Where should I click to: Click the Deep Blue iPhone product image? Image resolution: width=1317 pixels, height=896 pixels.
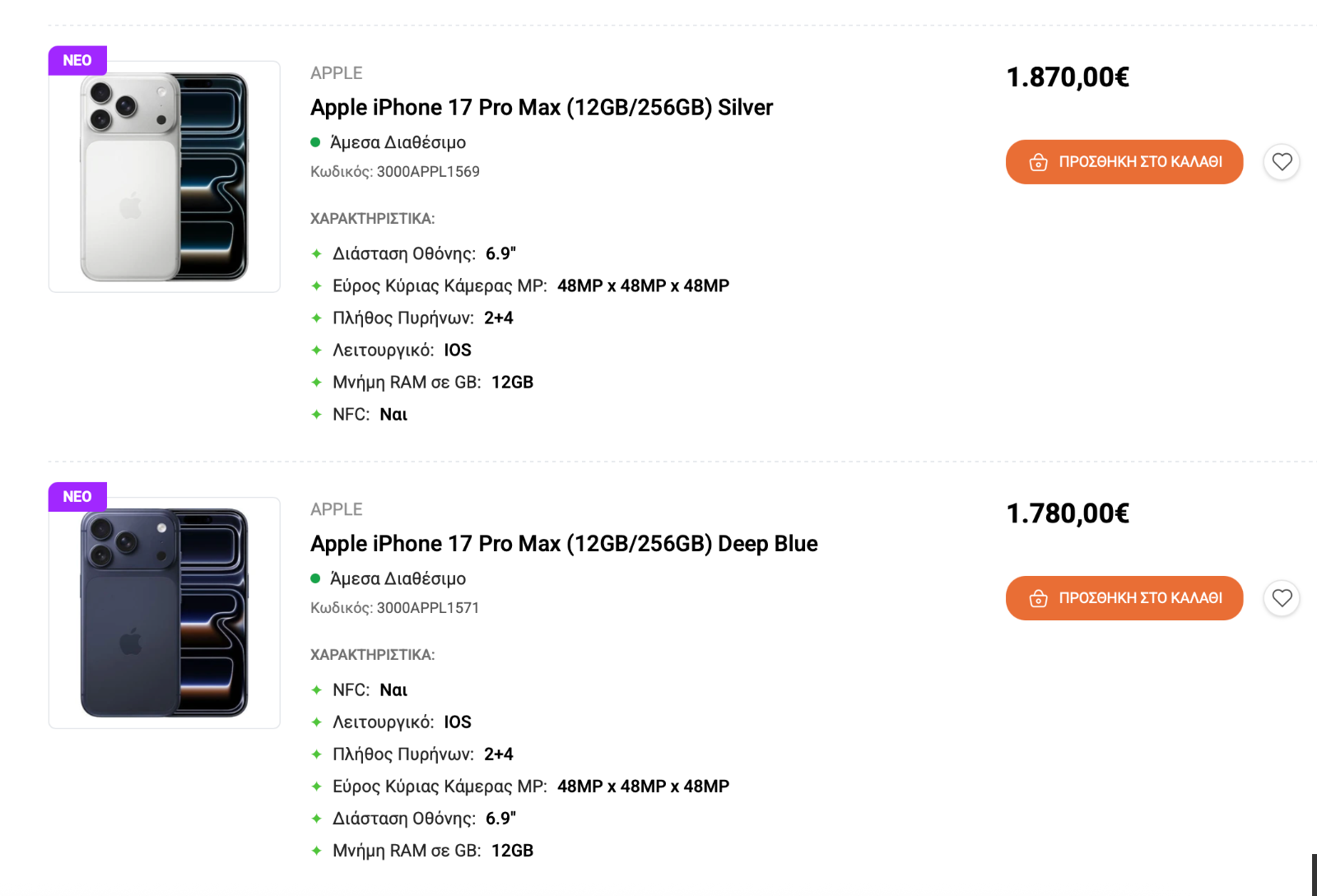(165, 613)
